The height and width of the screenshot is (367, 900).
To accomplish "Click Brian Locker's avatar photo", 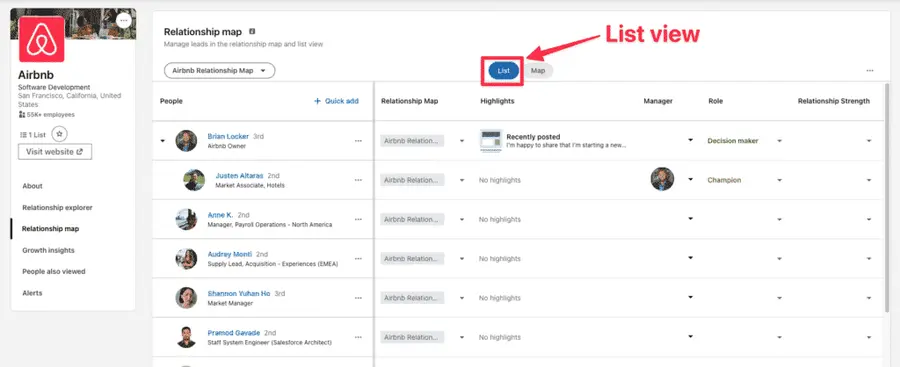I will pyautogui.click(x=186, y=141).
